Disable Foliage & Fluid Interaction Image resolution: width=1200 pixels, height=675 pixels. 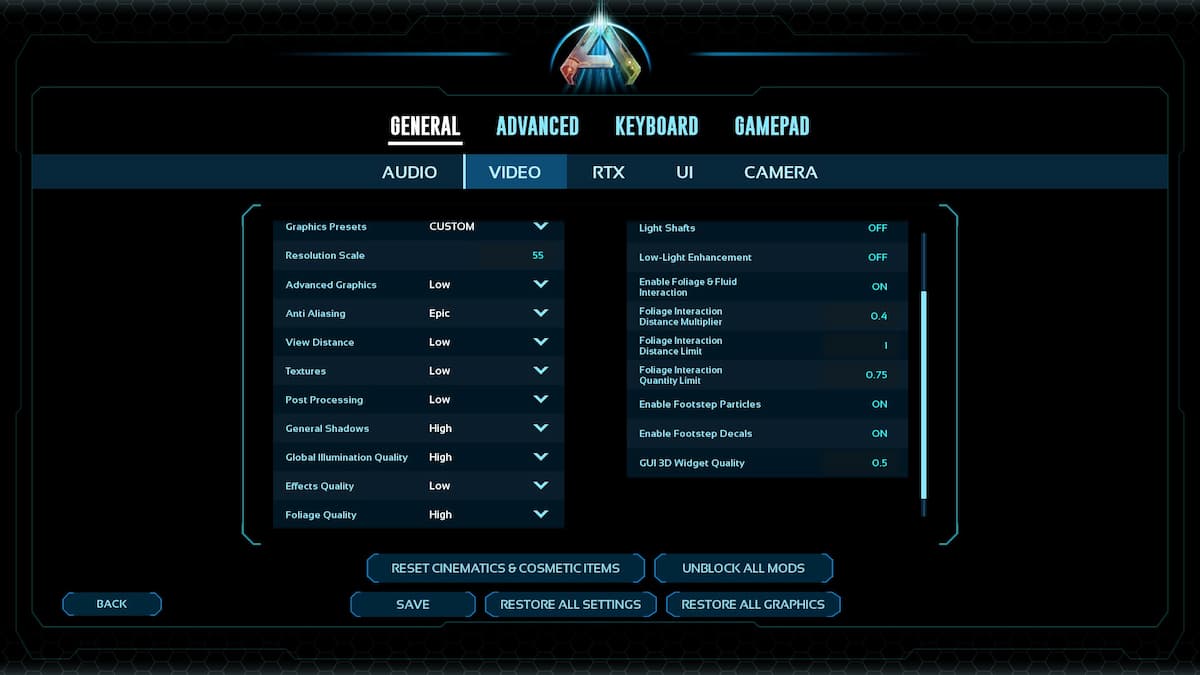click(x=879, y=287)
